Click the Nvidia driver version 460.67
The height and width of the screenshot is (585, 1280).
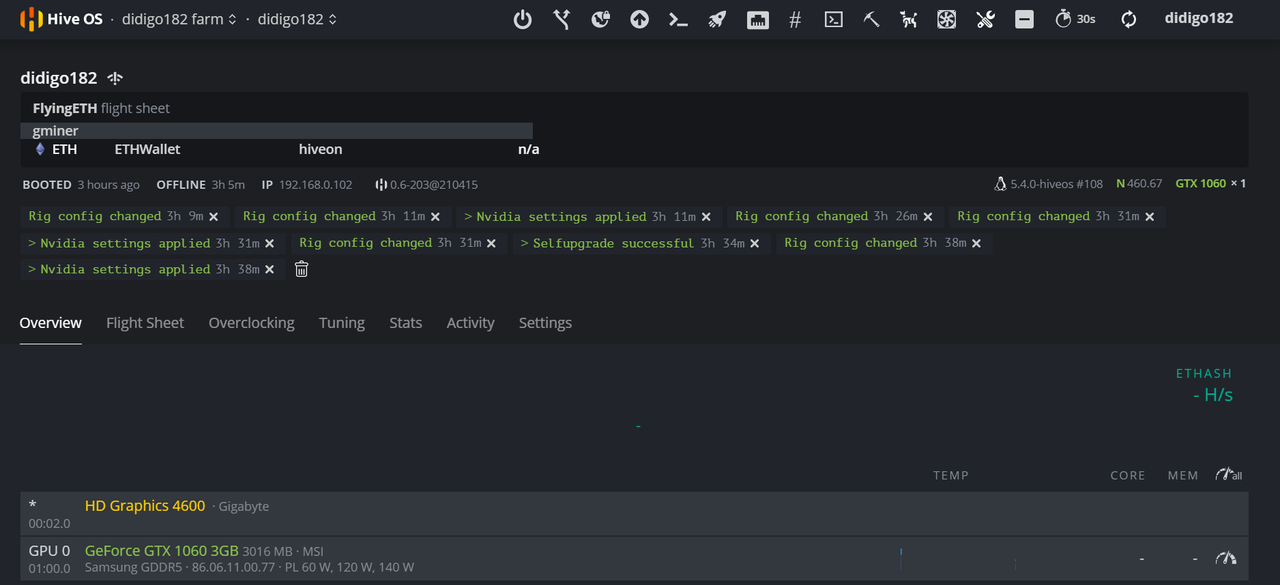pyautogui.click(x=1139, y=184)
